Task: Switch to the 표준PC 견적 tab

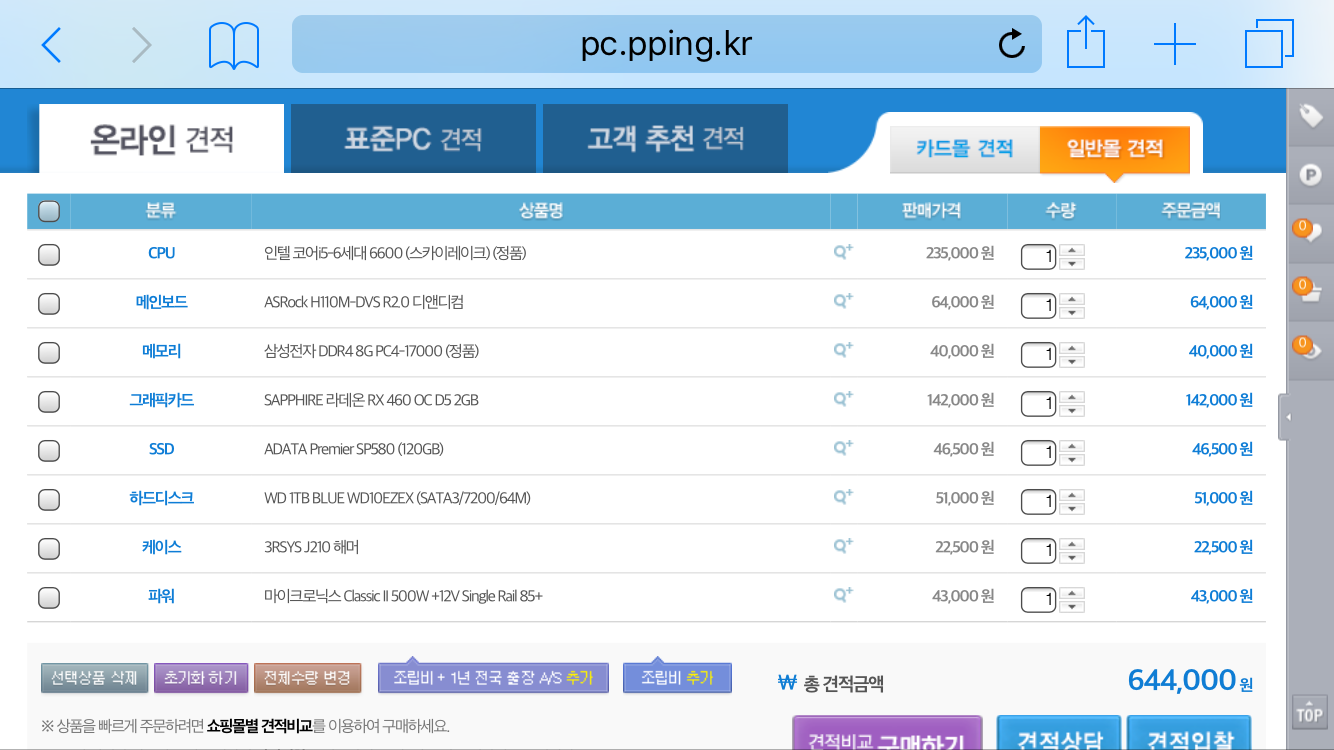Action: [x=413, y=139]
